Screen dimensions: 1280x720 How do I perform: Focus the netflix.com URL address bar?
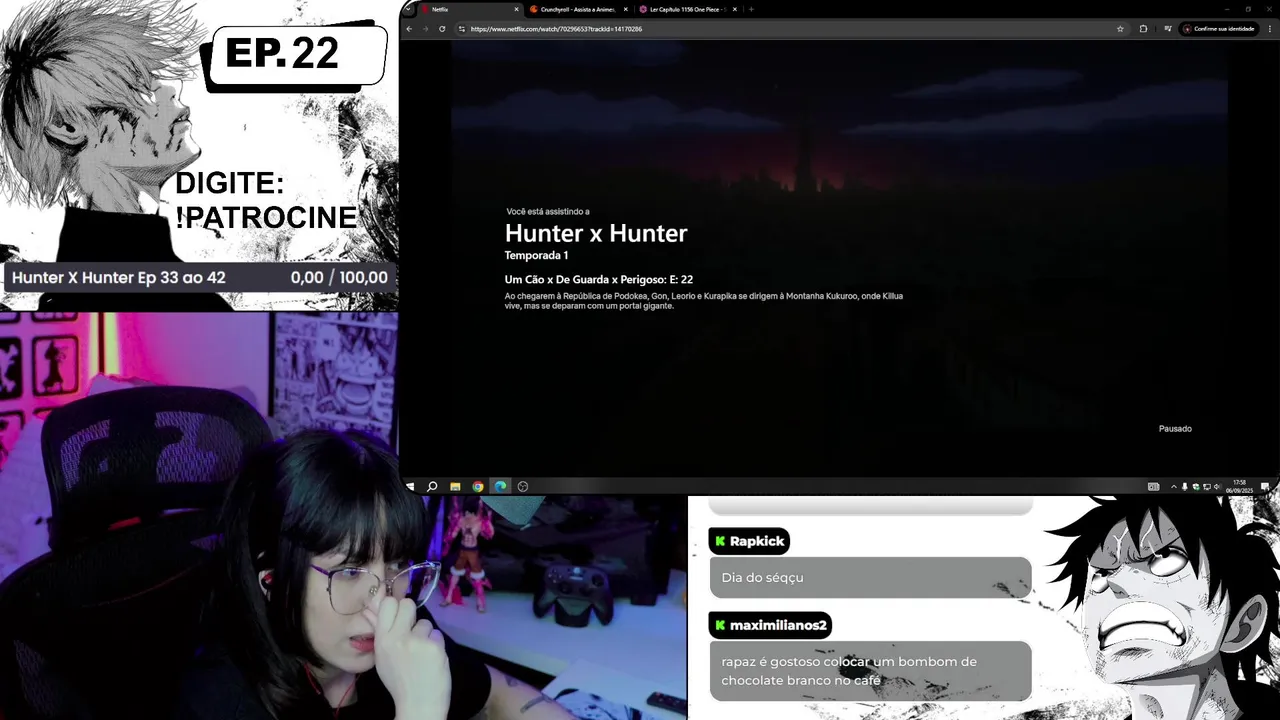(790, 29)
